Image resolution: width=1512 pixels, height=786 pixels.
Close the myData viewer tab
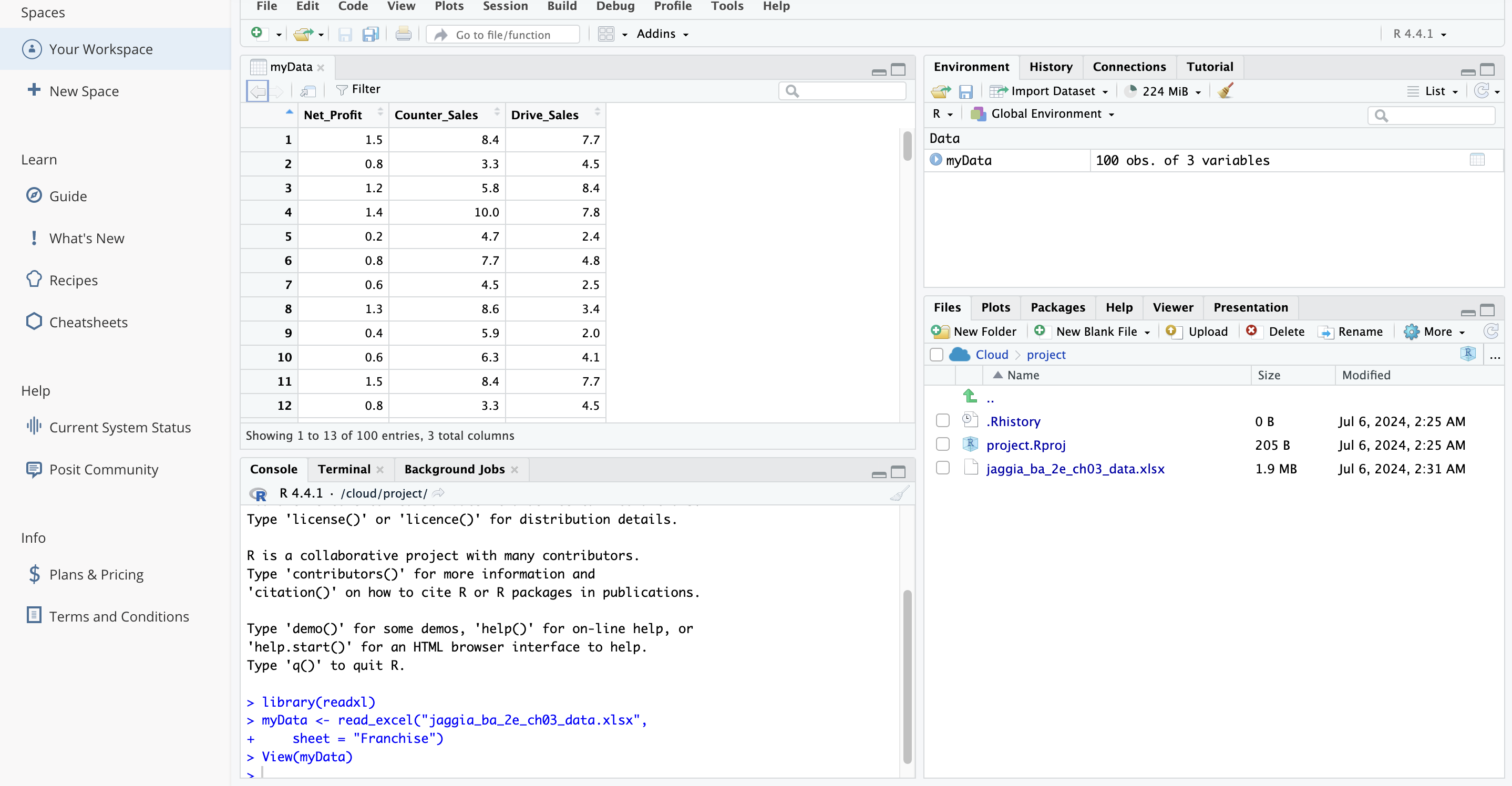[321, 67]
